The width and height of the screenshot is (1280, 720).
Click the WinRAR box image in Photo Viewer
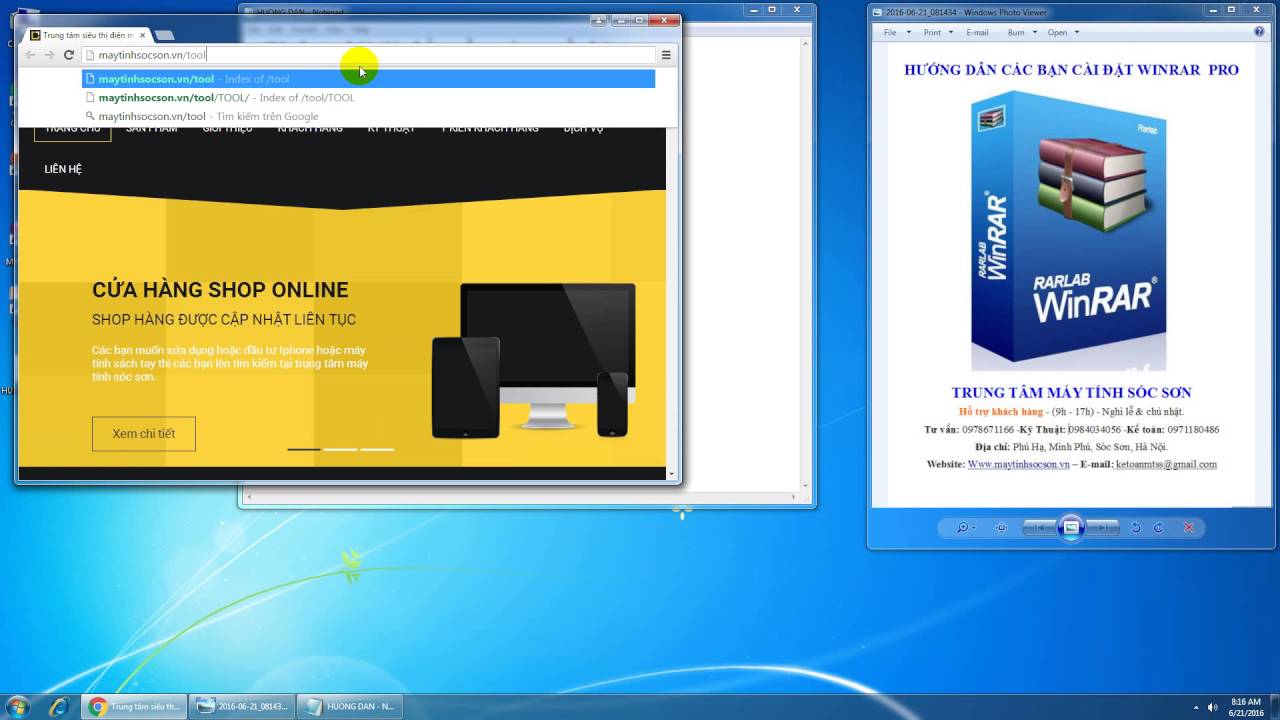1069,231
